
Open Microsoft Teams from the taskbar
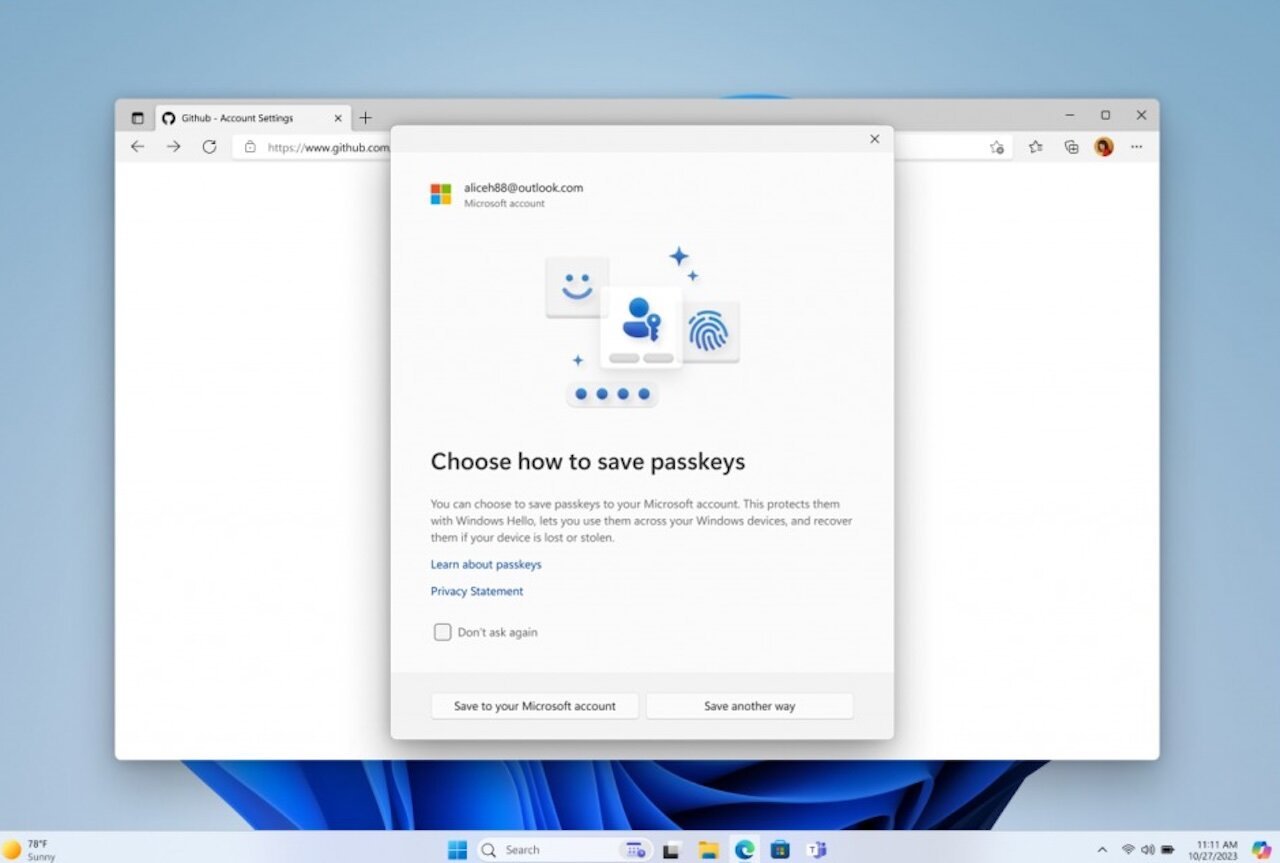817,850
